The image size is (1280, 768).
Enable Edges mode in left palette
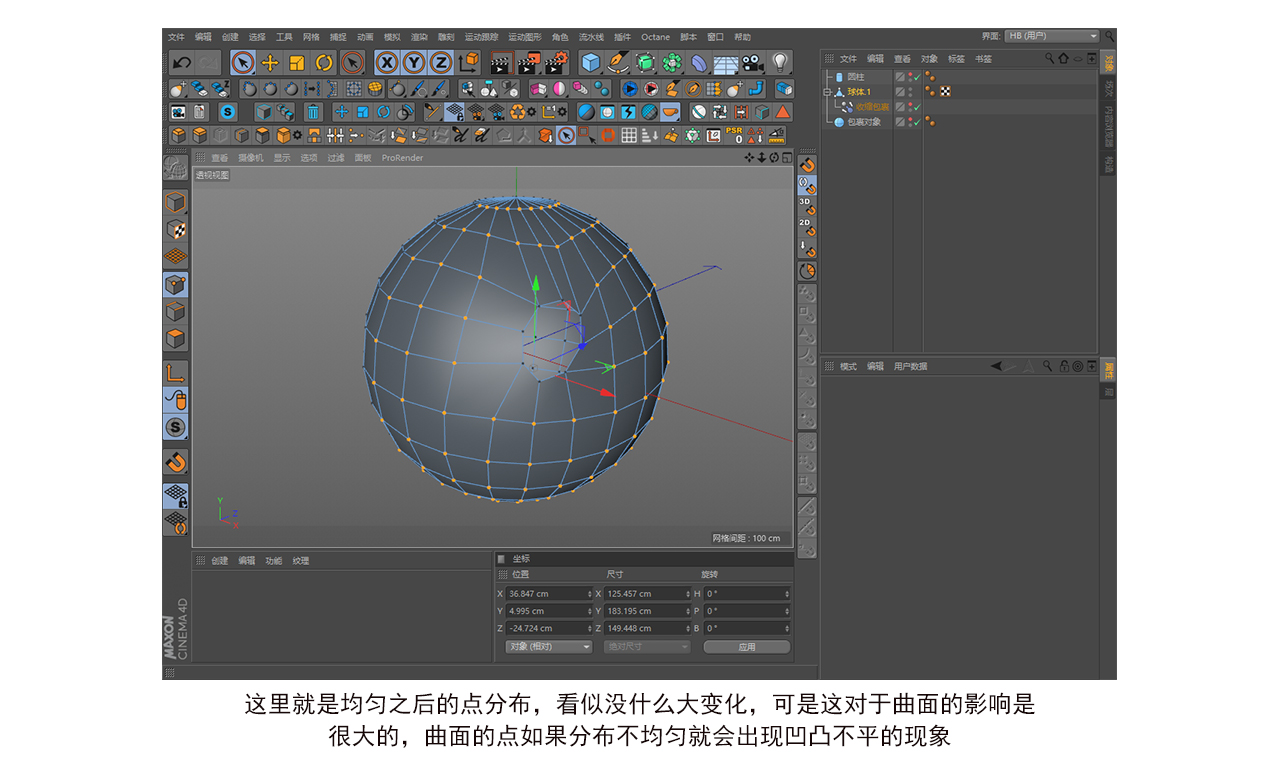click(x=176, y=311)
